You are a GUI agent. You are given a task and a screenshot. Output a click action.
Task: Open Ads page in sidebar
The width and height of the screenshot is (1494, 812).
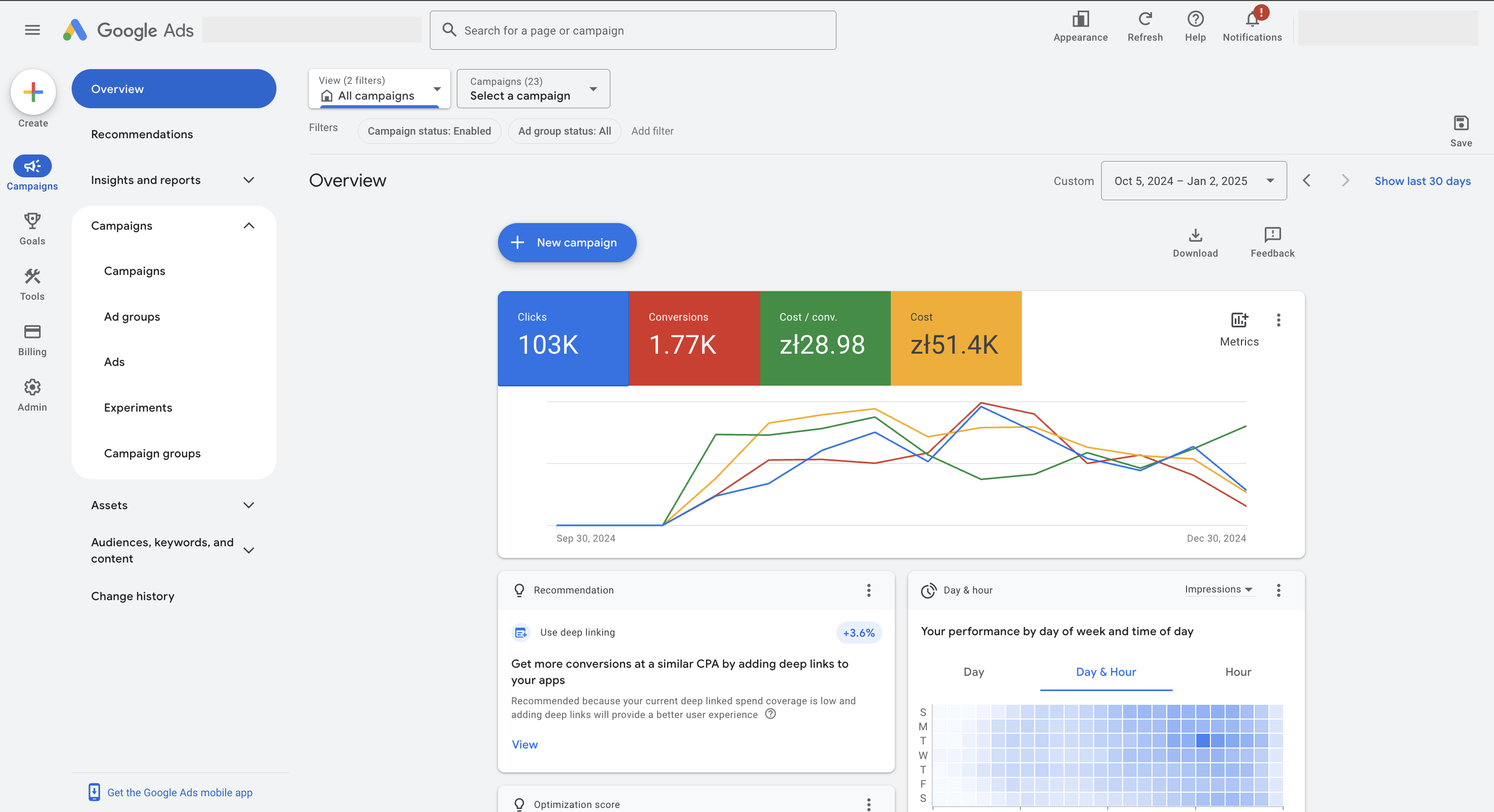[114, 362]
